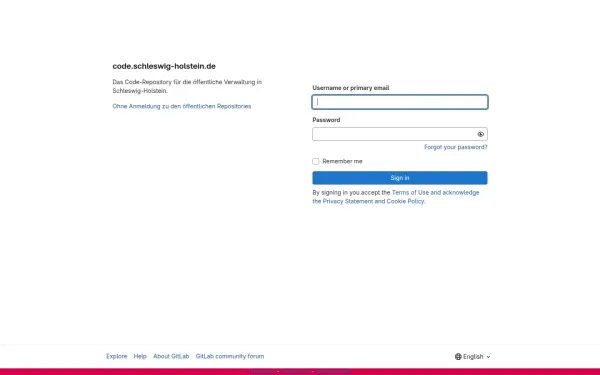The width and height of the screenshot is (600, 375).
Task: Go to Explore in the footer
Action: click(x=117, y=356)
